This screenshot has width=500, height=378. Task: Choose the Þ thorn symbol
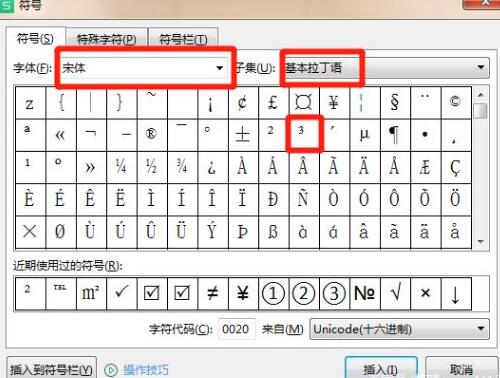point(244,231)
